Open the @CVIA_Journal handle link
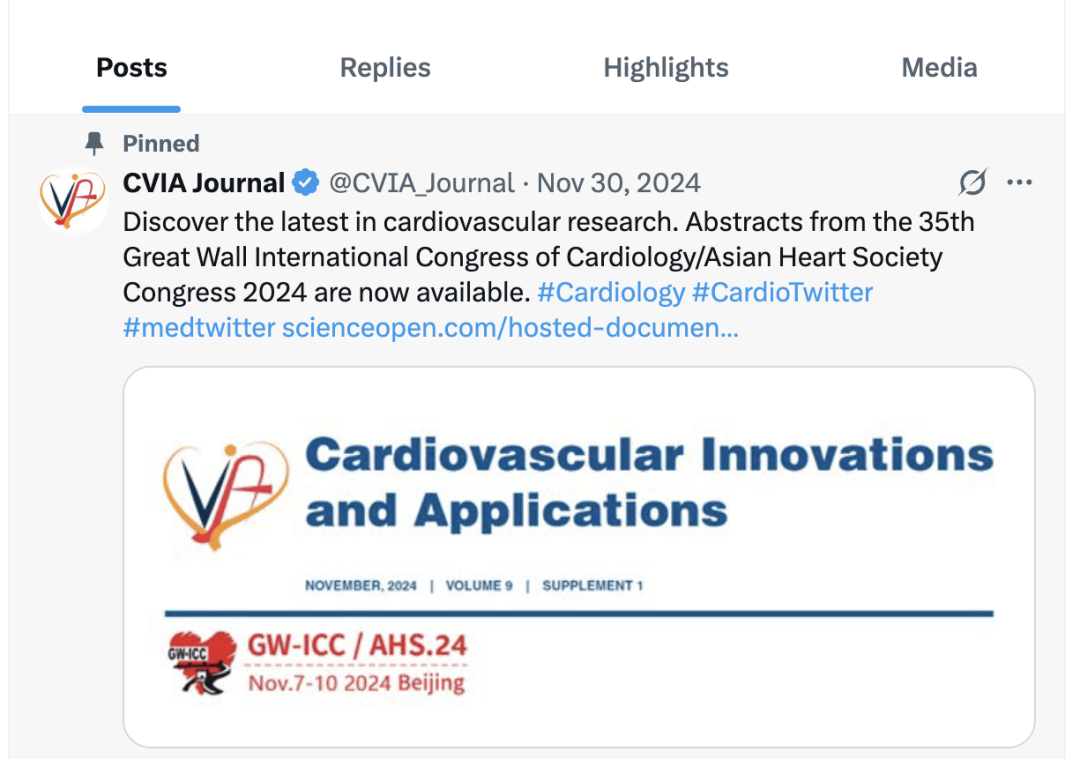 tap(422, 184)
